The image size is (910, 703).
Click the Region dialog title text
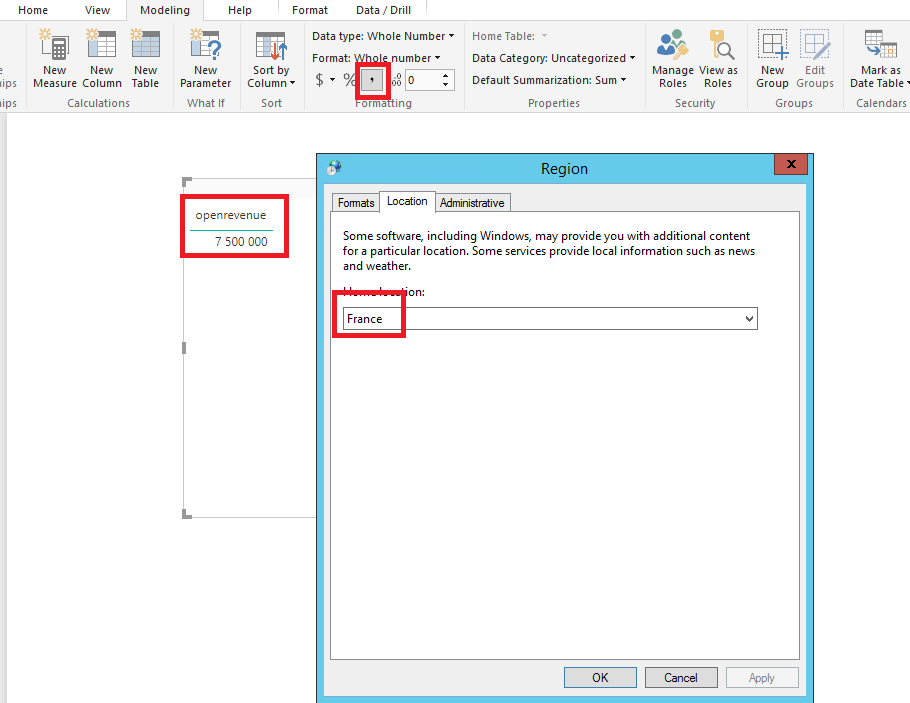coord(564,168)
